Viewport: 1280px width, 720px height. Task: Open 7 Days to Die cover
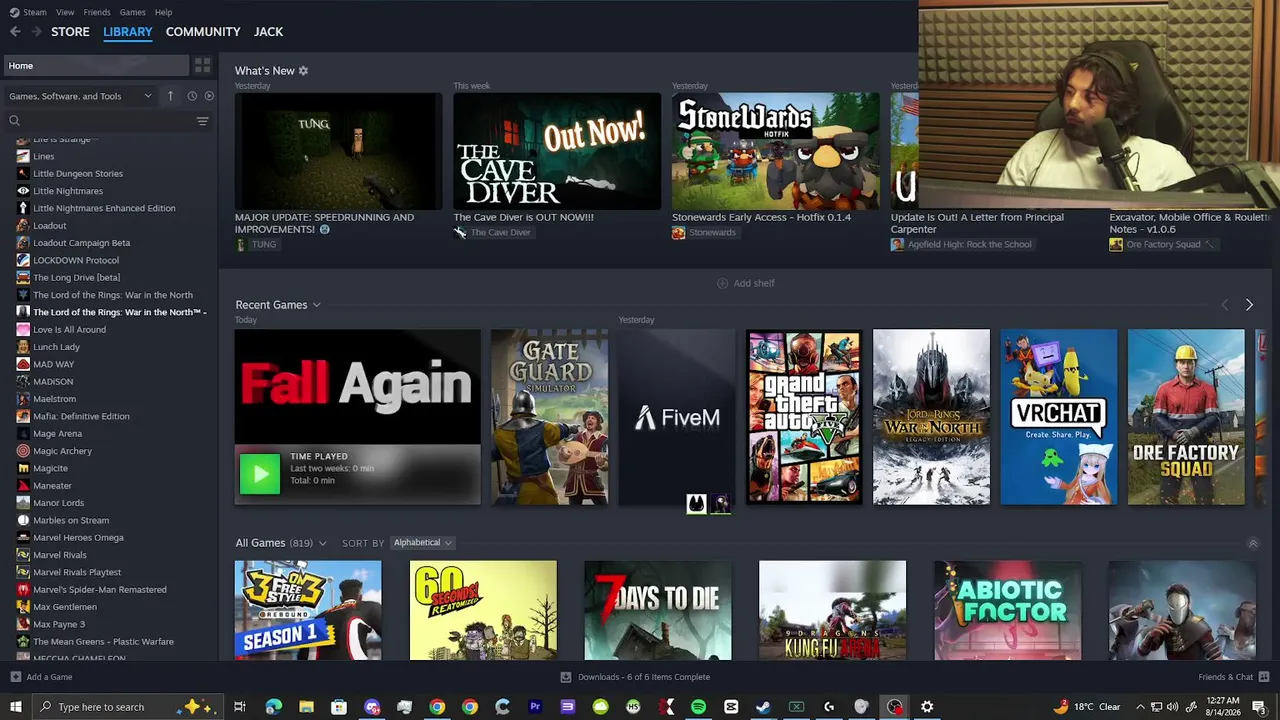[x=658, y=610]
